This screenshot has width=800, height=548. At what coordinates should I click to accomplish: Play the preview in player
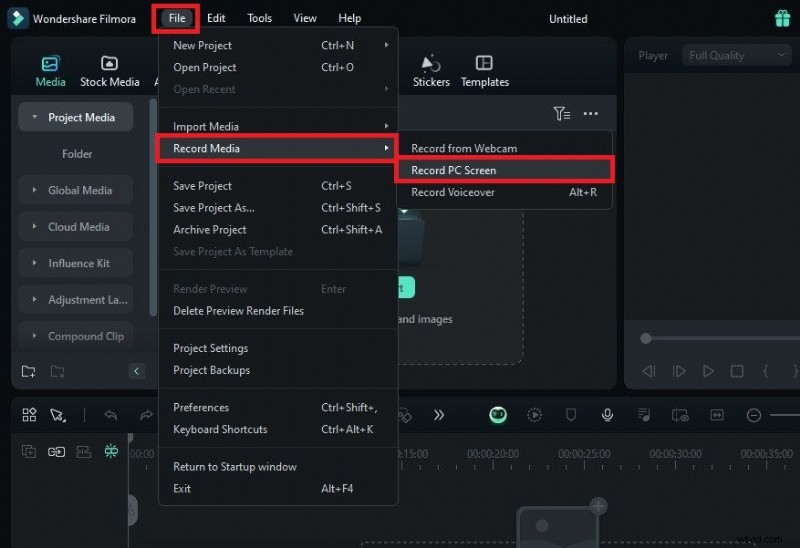(x=708, y=371)
